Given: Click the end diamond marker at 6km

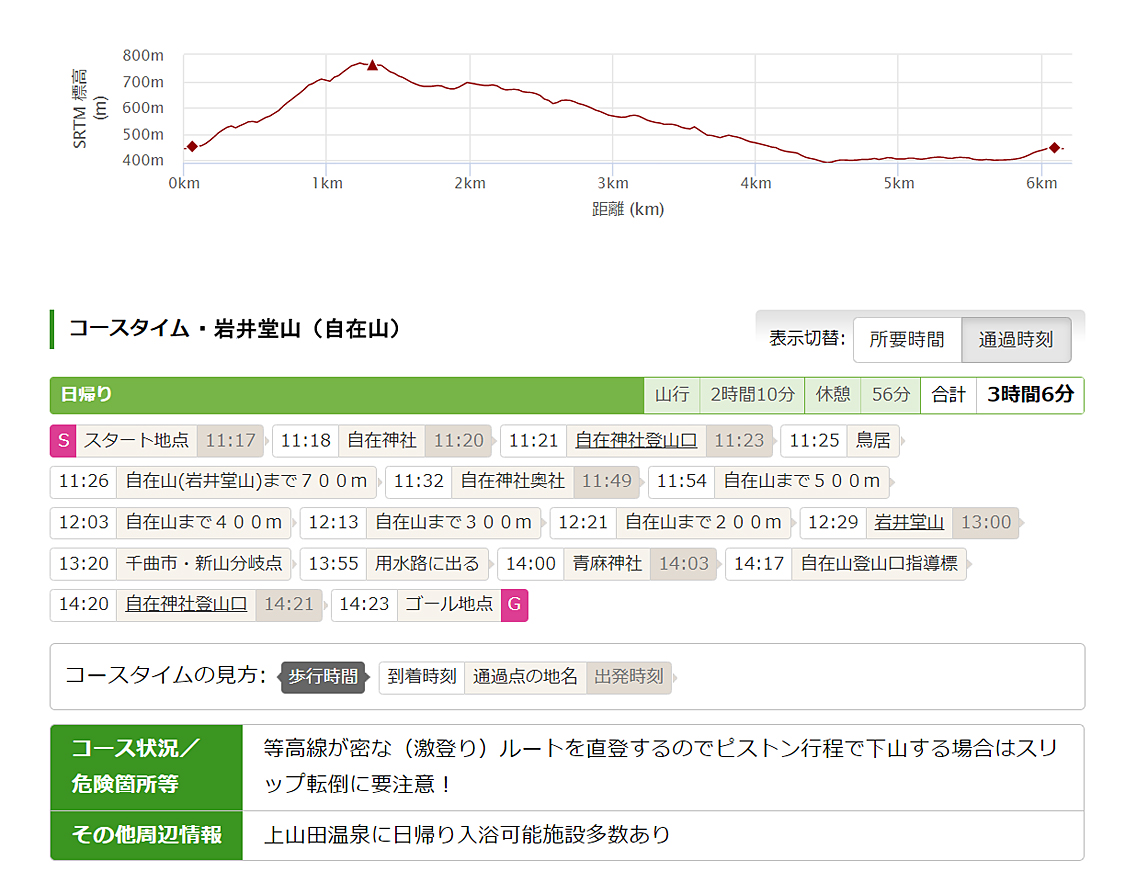Looking at the screenshot, I should pyautogui.click(x=1054, y=148).
